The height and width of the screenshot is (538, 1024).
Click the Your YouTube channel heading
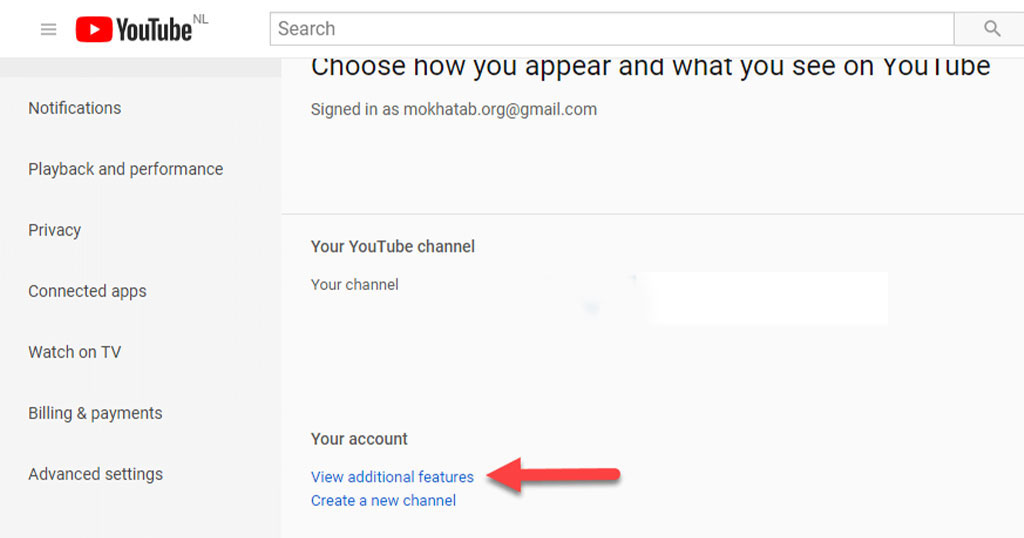coord(392,247)
